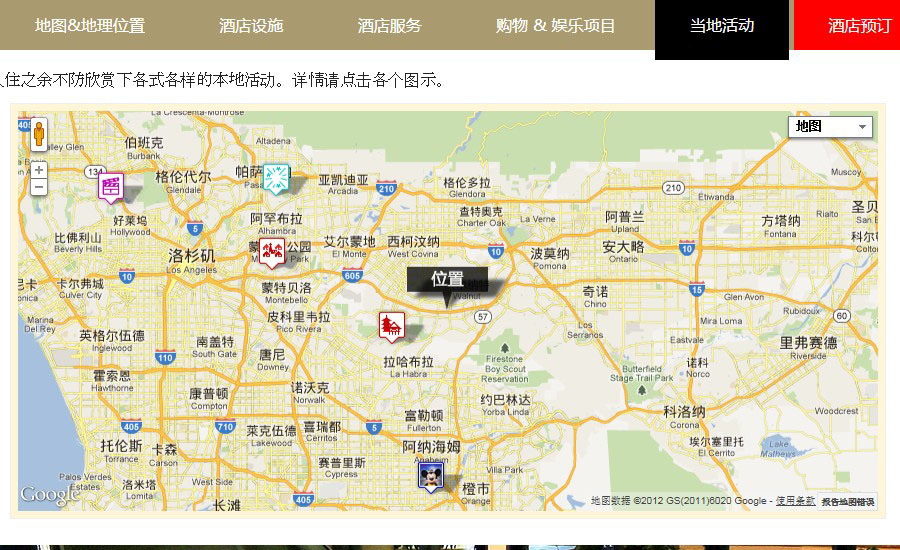Click the 托伦斯 Torrance label
The image size is (900, 550).
121,451
